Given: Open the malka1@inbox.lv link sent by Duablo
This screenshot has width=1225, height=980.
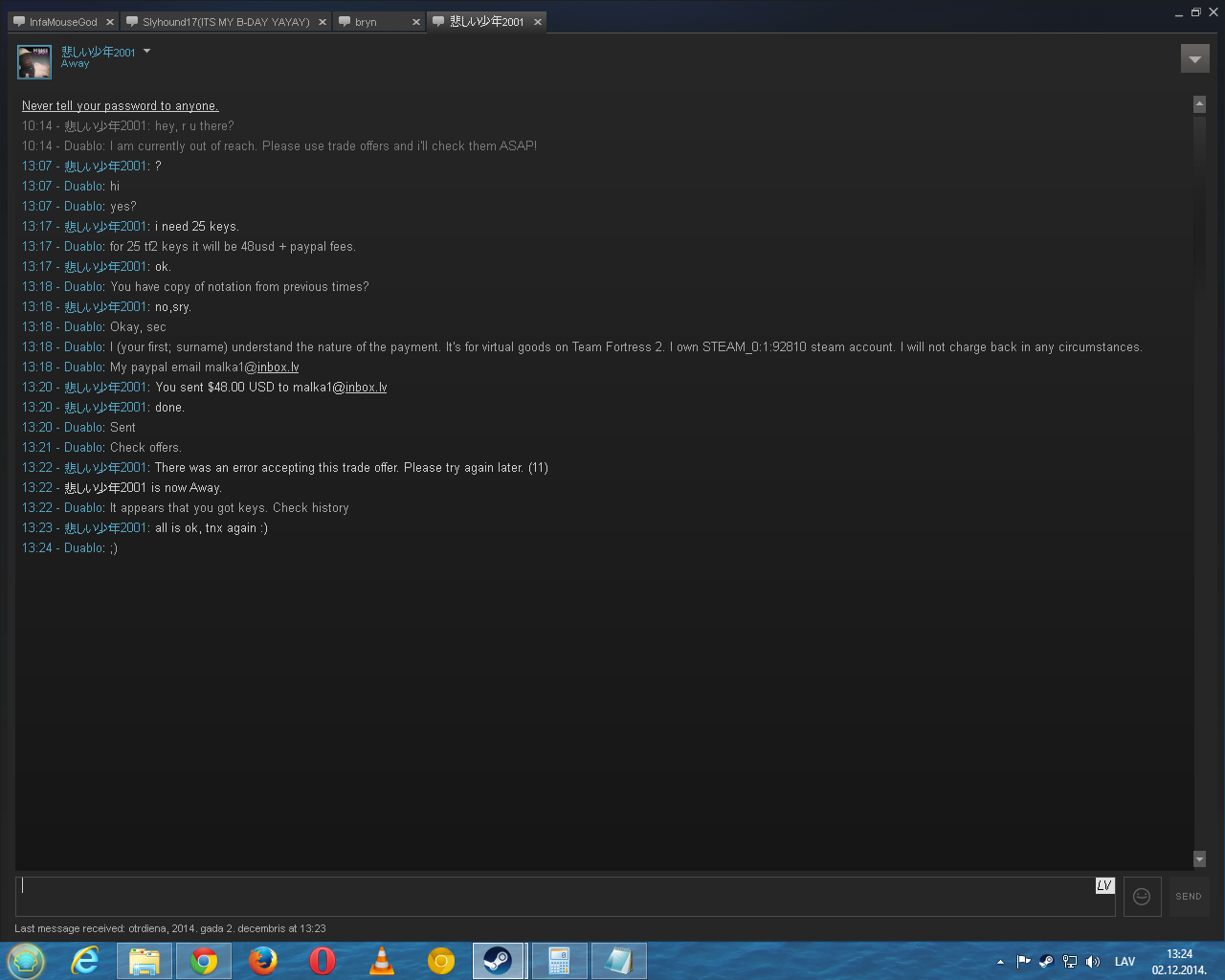Looking at the screenshot, I should (278, 367).
